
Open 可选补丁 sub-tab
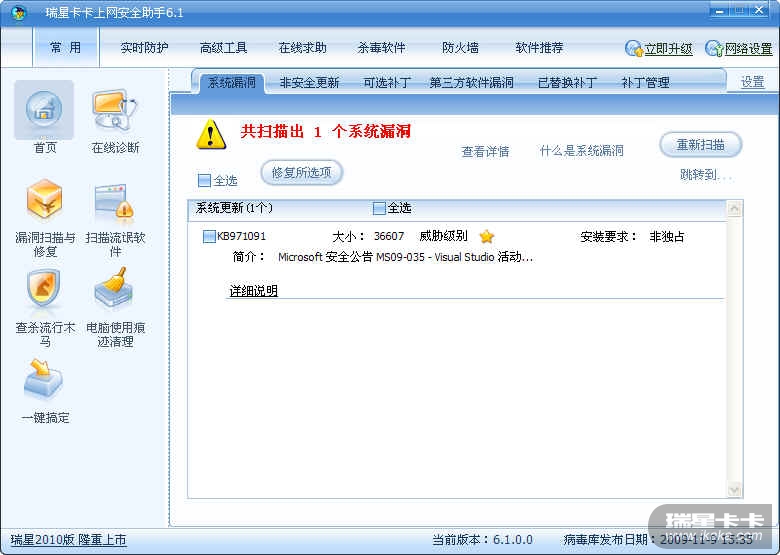[x=387, y=83]
